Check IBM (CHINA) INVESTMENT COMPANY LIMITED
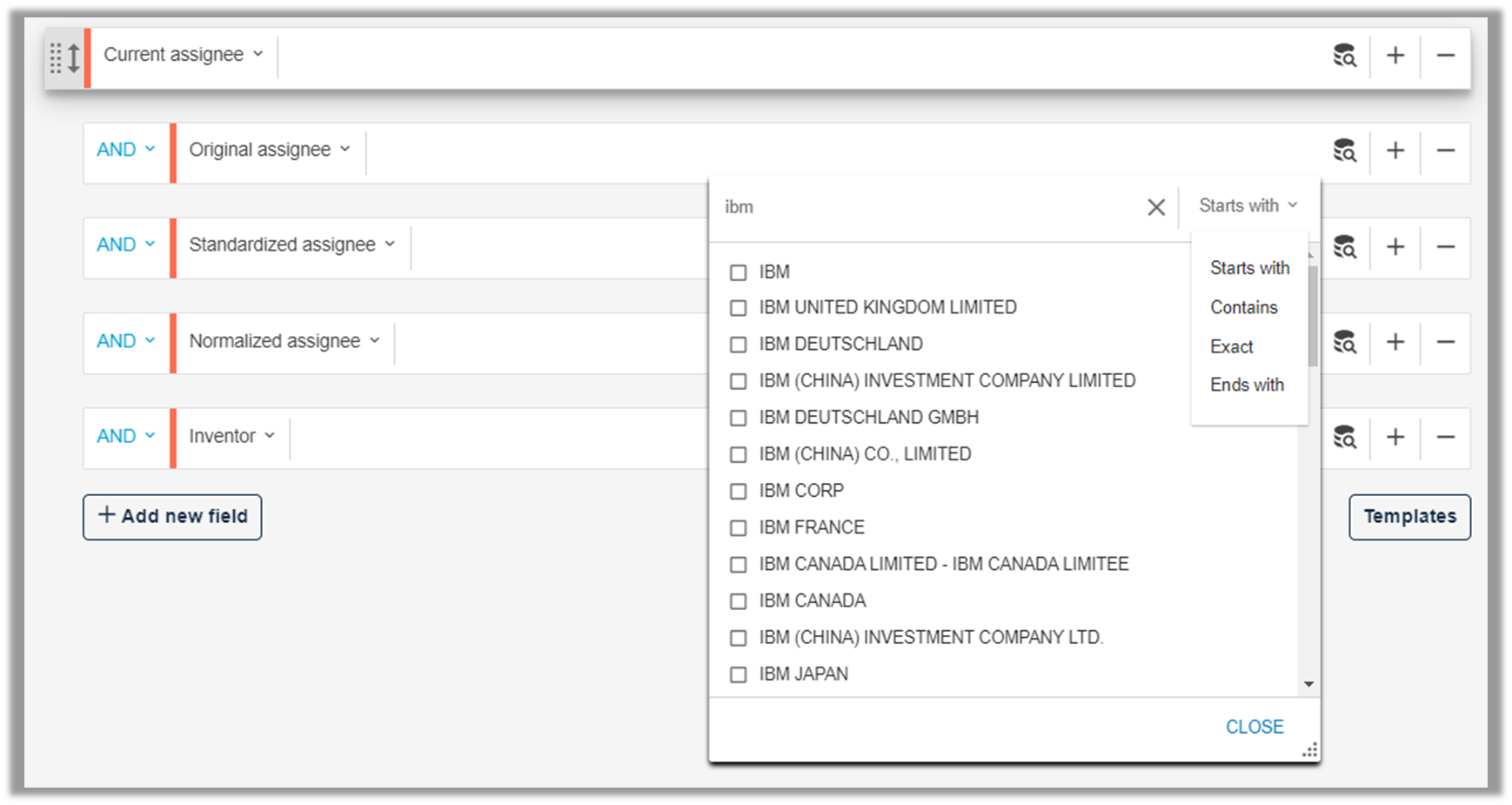Viewport: 1512px width, 805px height. coord(739,381)
